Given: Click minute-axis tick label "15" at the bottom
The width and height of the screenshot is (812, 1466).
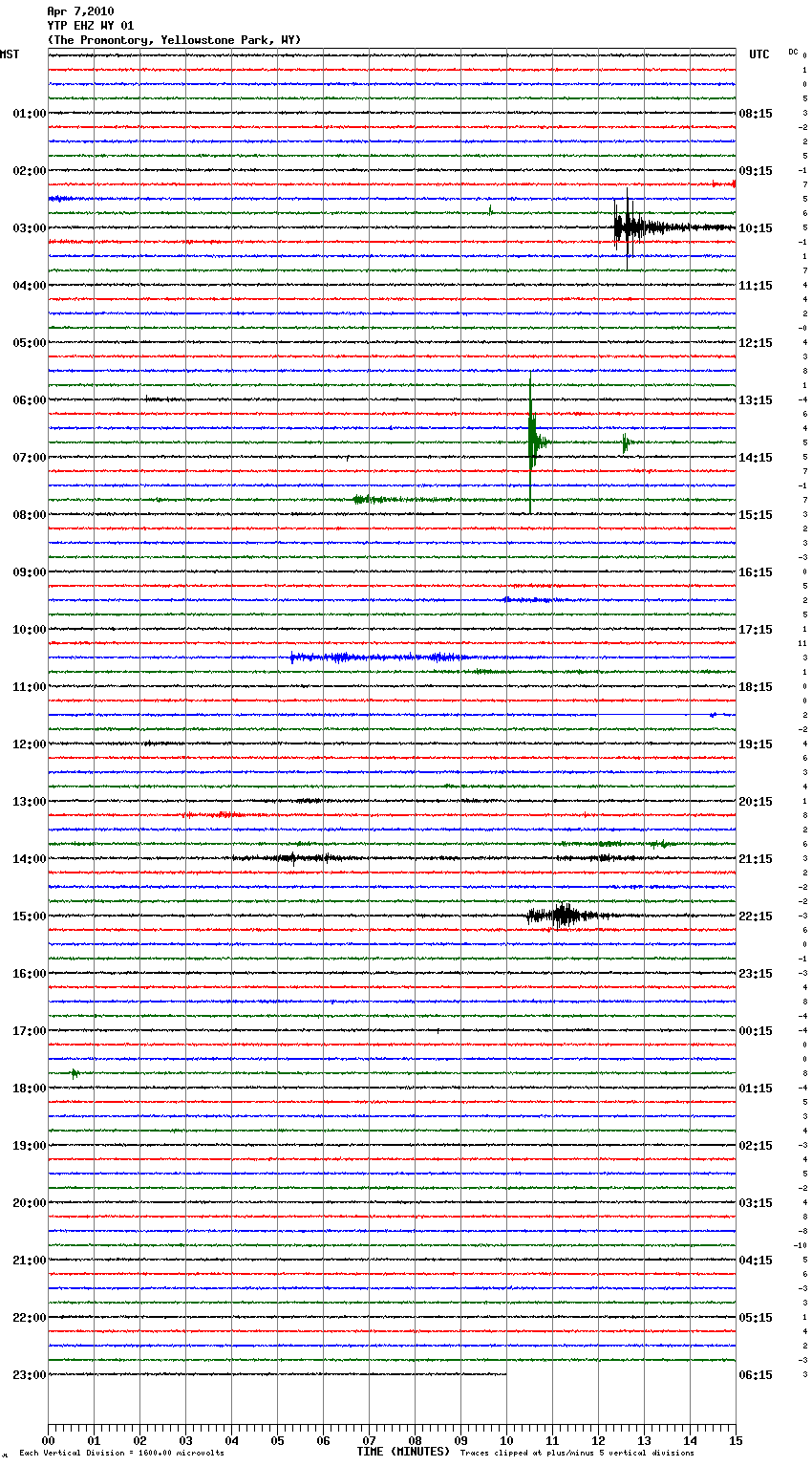Looking at the screenshot, I should [x=736, y=1440].
